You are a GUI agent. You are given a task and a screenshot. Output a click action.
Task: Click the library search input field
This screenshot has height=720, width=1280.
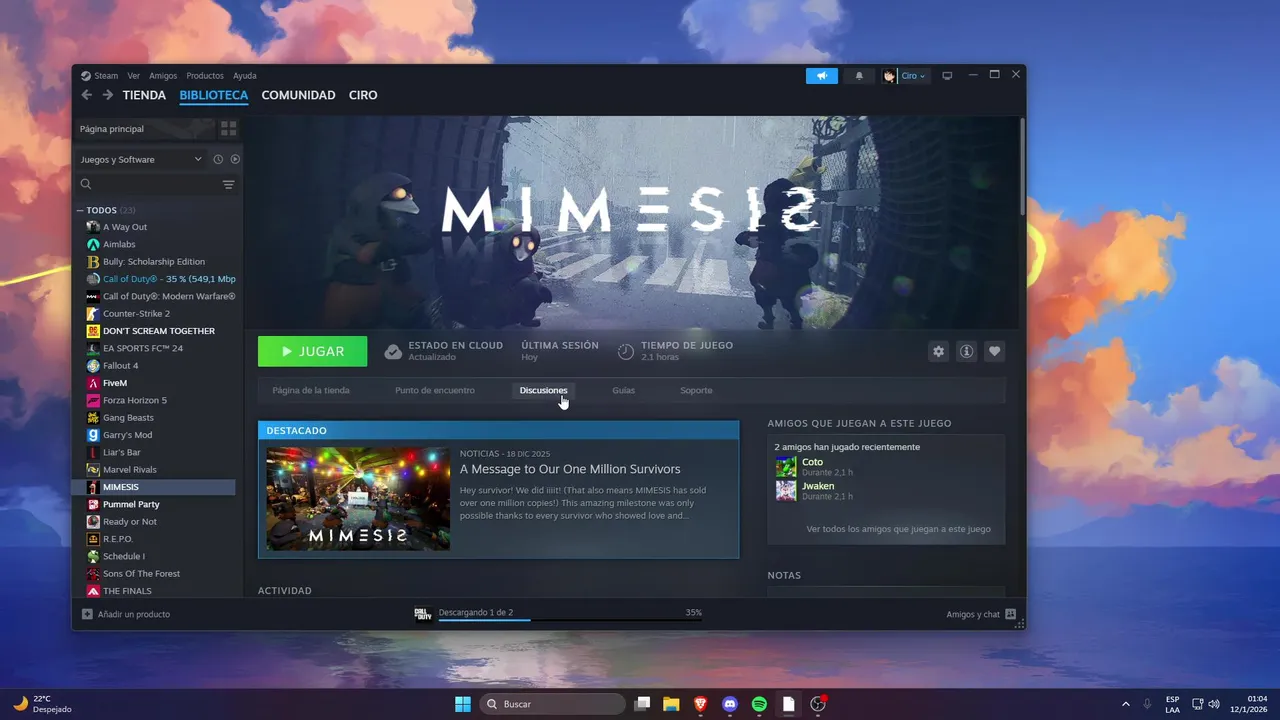(155, 185)
